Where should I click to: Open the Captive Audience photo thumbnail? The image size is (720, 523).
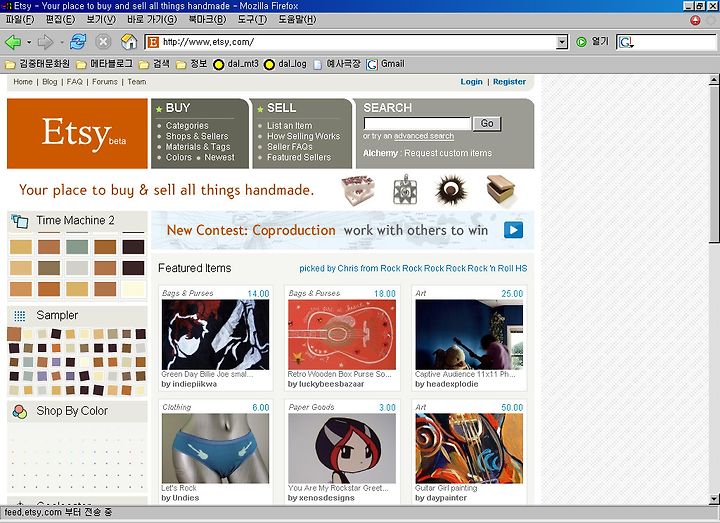click(469, 335)
